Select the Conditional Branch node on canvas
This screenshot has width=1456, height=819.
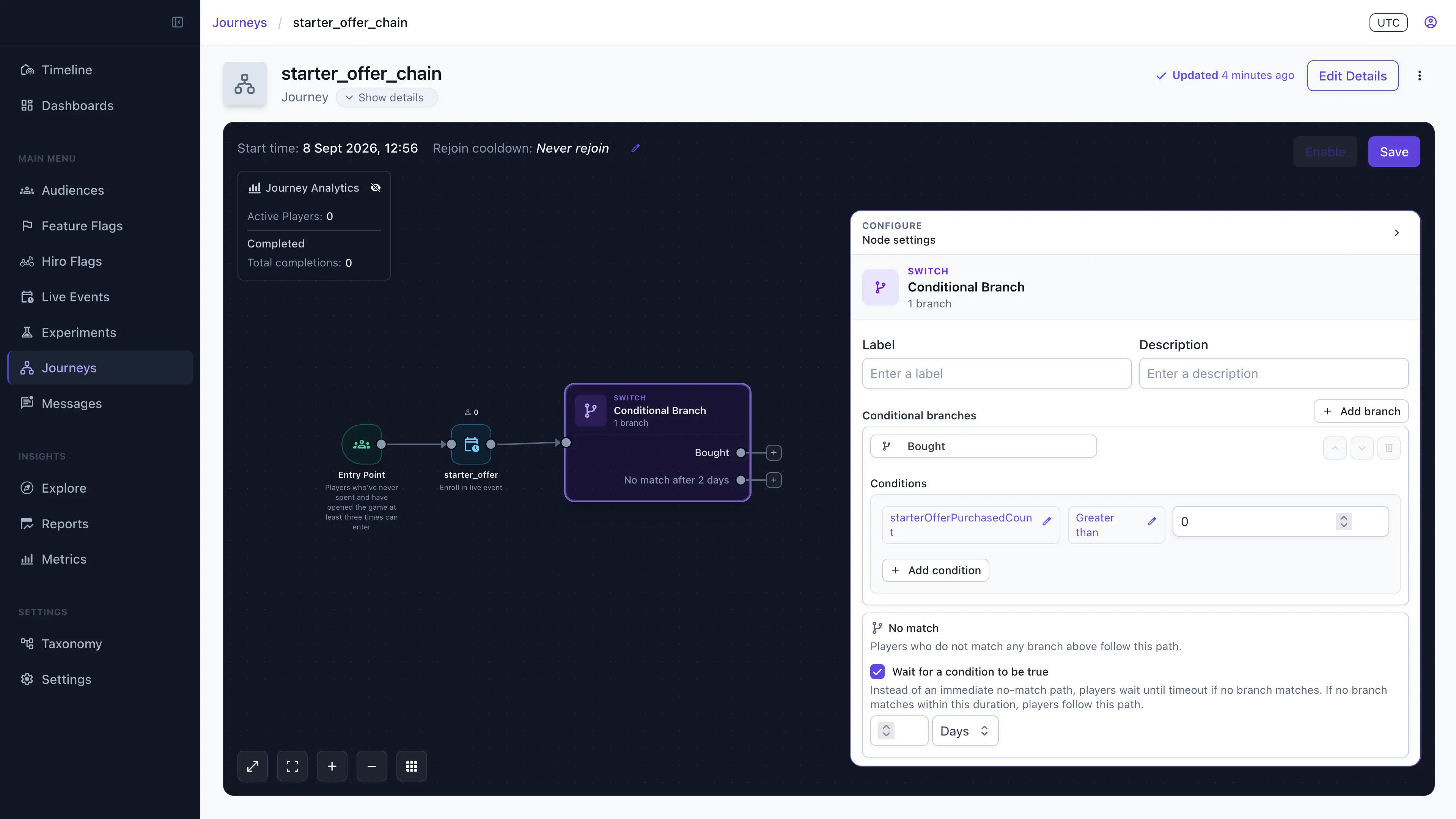coord(658,442)
